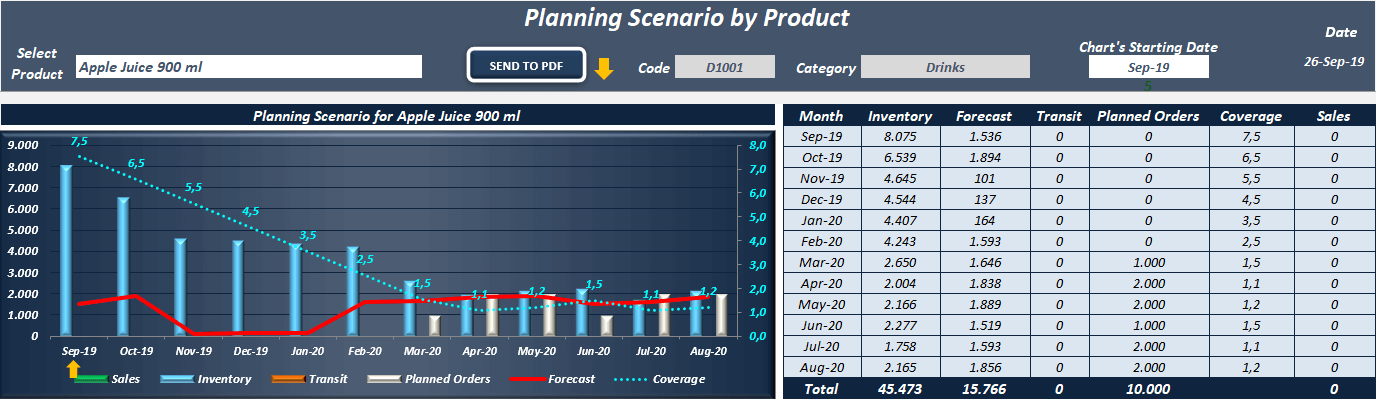Image resolution: width=1376 pixels, height=399 pixels.
Task: Click the Planned Orders legend entry
Action: pyautogui.click(x=429, y=379)
